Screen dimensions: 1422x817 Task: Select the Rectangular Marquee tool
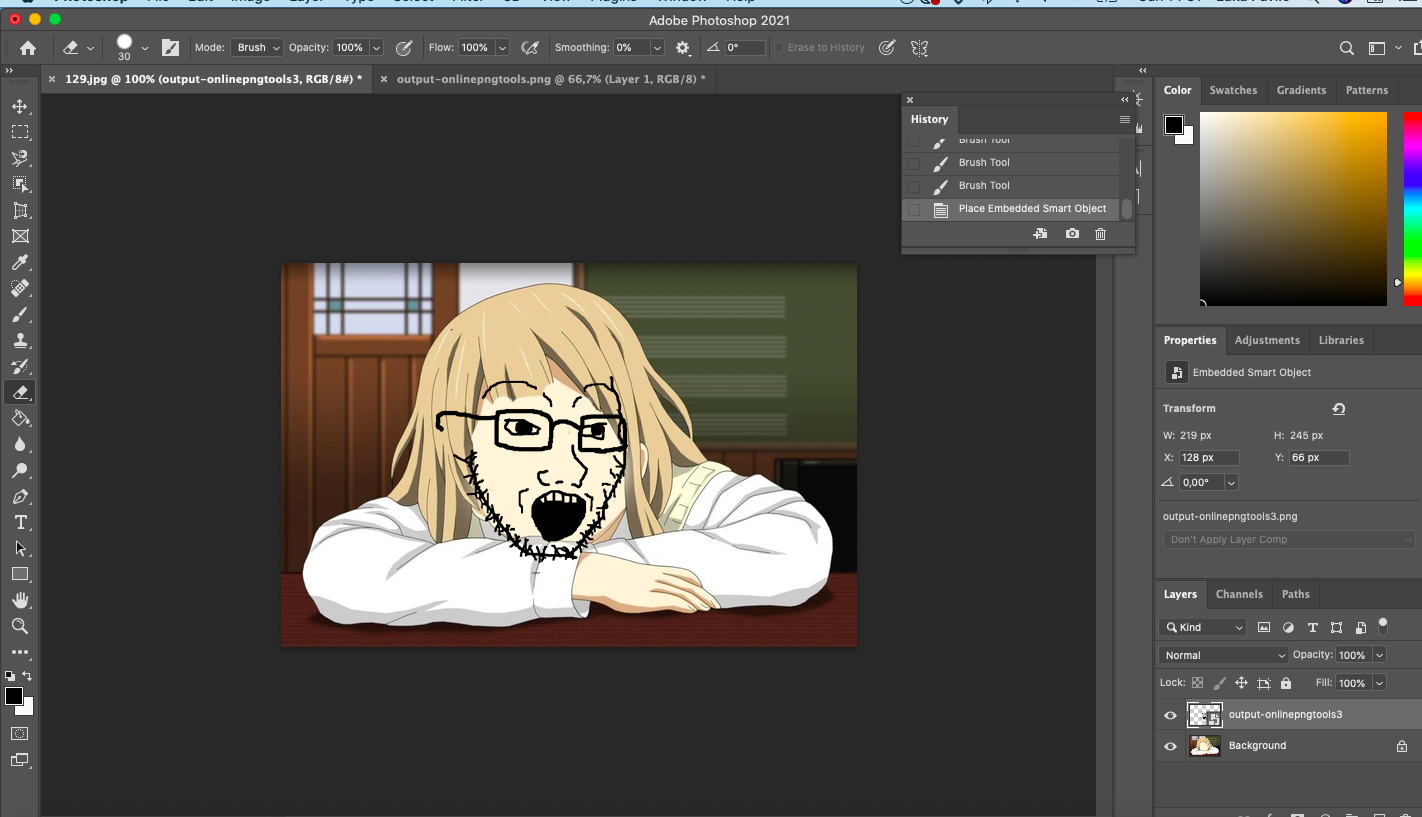20,132
